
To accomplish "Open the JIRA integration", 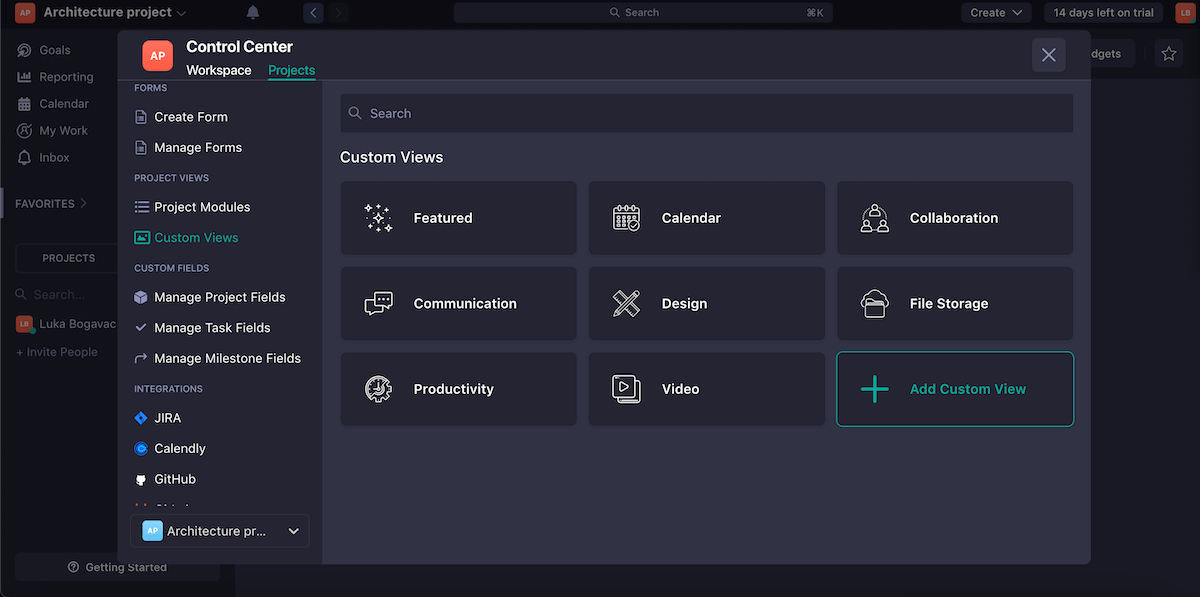I will tap(166, 418).
